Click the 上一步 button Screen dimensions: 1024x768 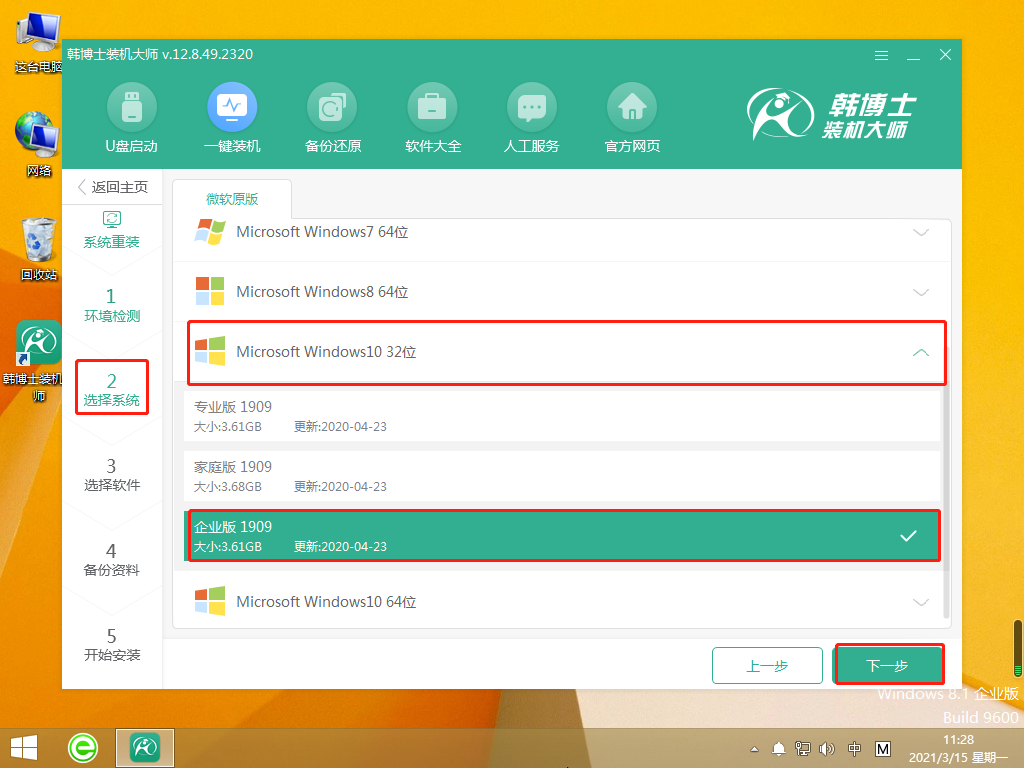coord(767,664)
